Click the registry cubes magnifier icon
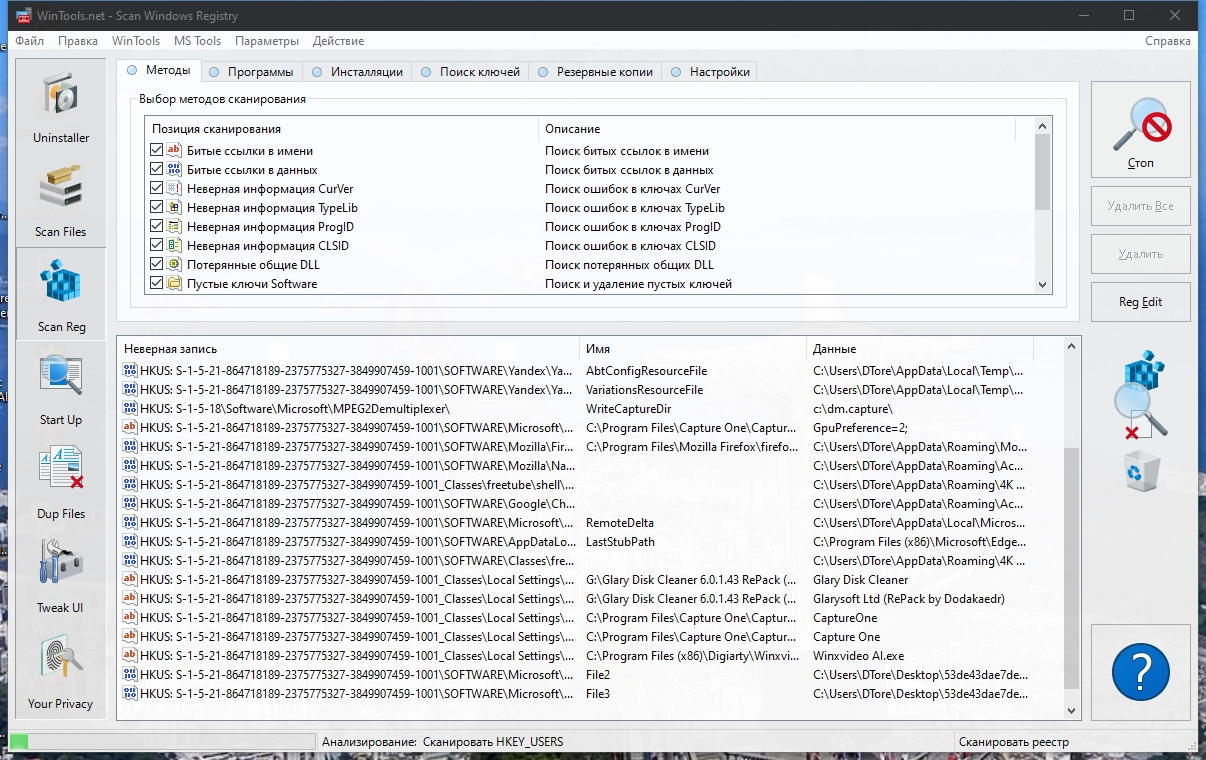The height and width of the screenshot is (760, 1206). click(x=1143, y=393)
